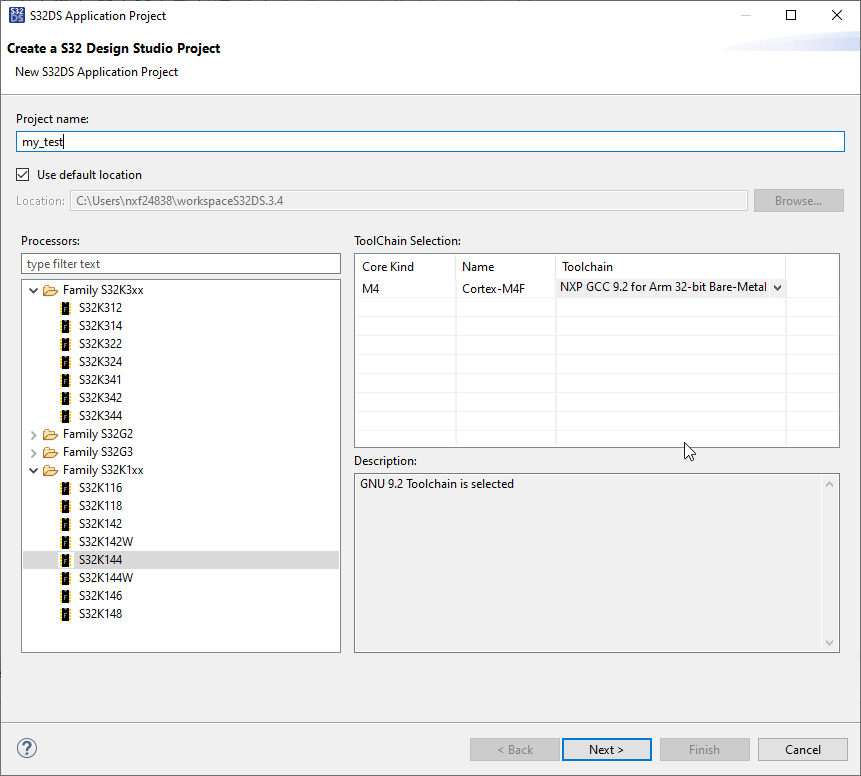Click the S32K342 chip icon

[65, 397]
